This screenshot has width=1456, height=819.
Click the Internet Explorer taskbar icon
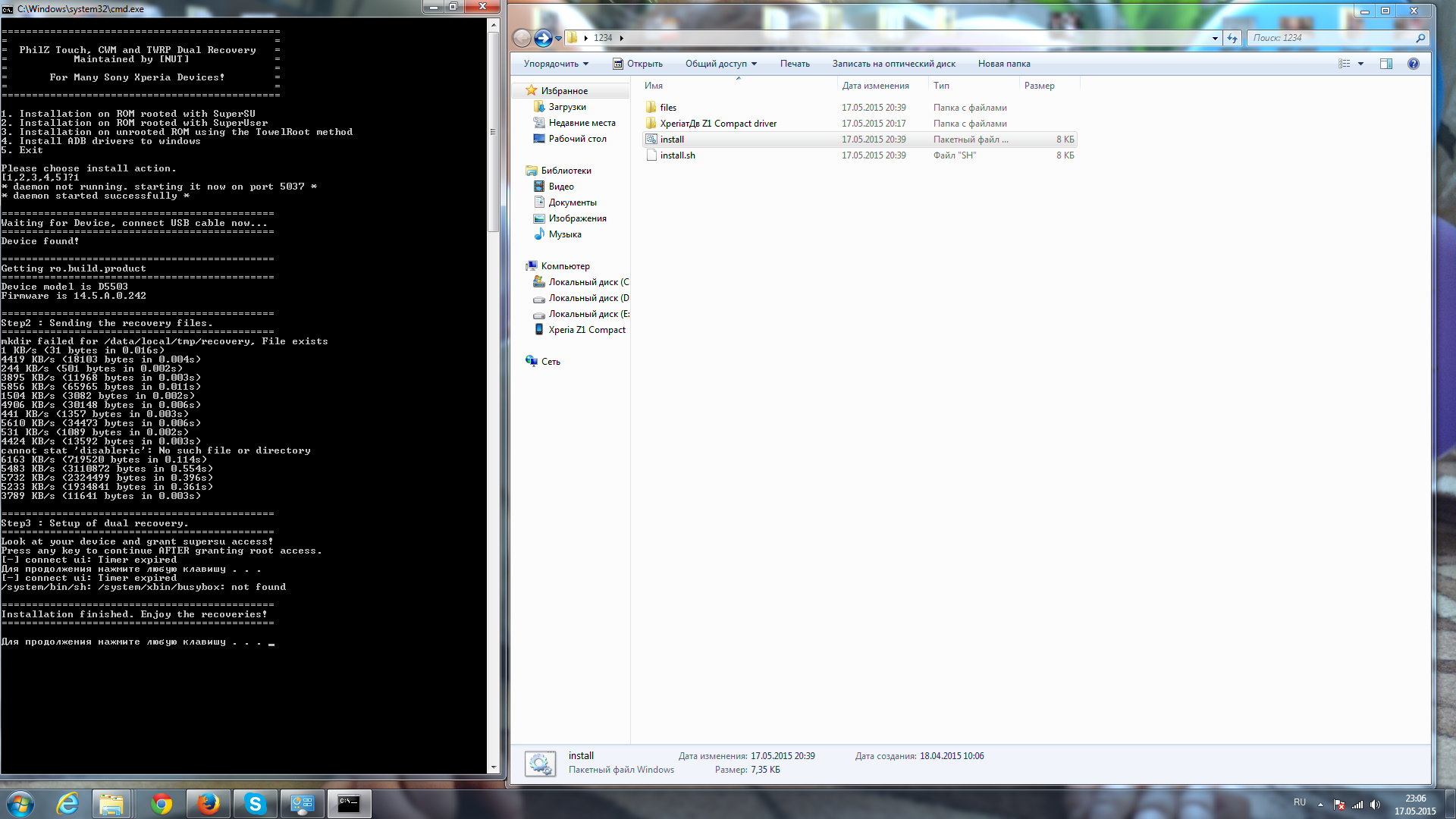coord(68,804)
